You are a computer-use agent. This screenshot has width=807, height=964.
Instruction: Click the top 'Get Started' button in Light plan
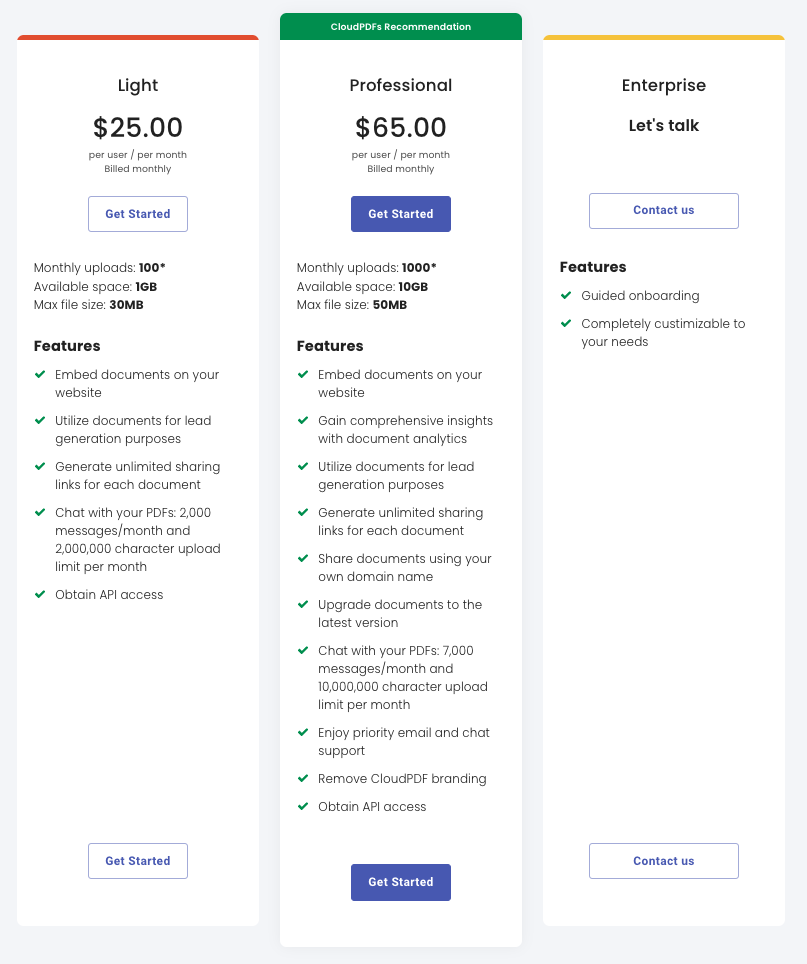click(137, 213)
